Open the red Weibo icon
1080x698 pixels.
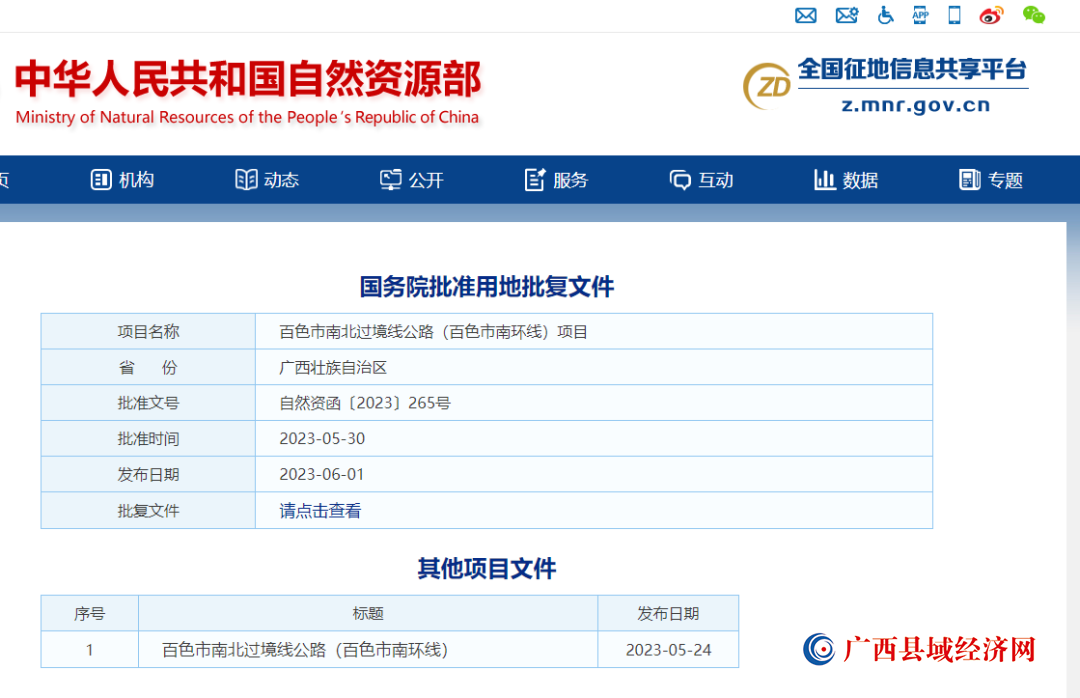[x=991, y=15]
